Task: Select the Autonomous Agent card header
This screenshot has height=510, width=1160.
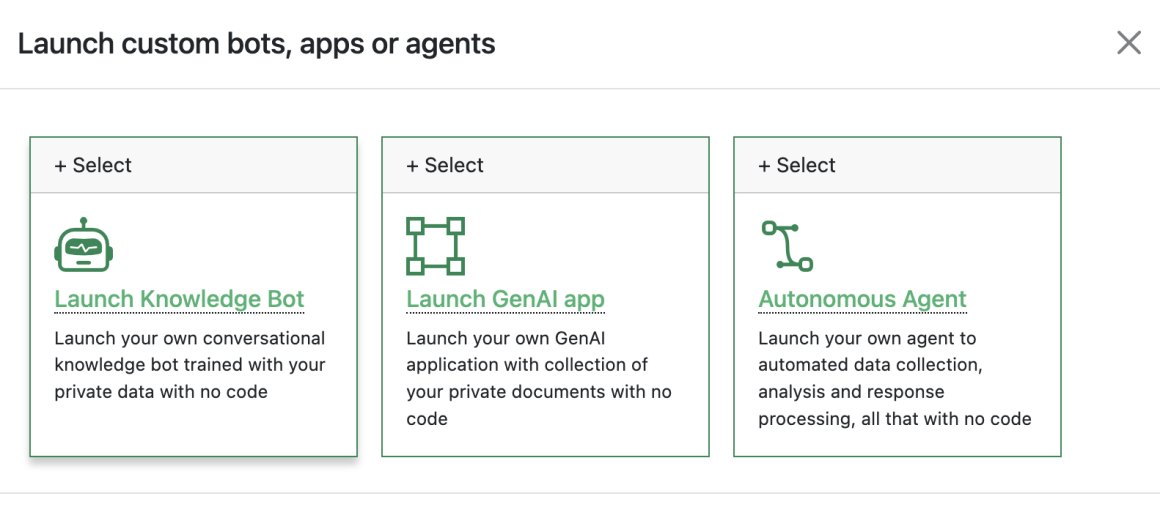Action: [x=897, y=165]
